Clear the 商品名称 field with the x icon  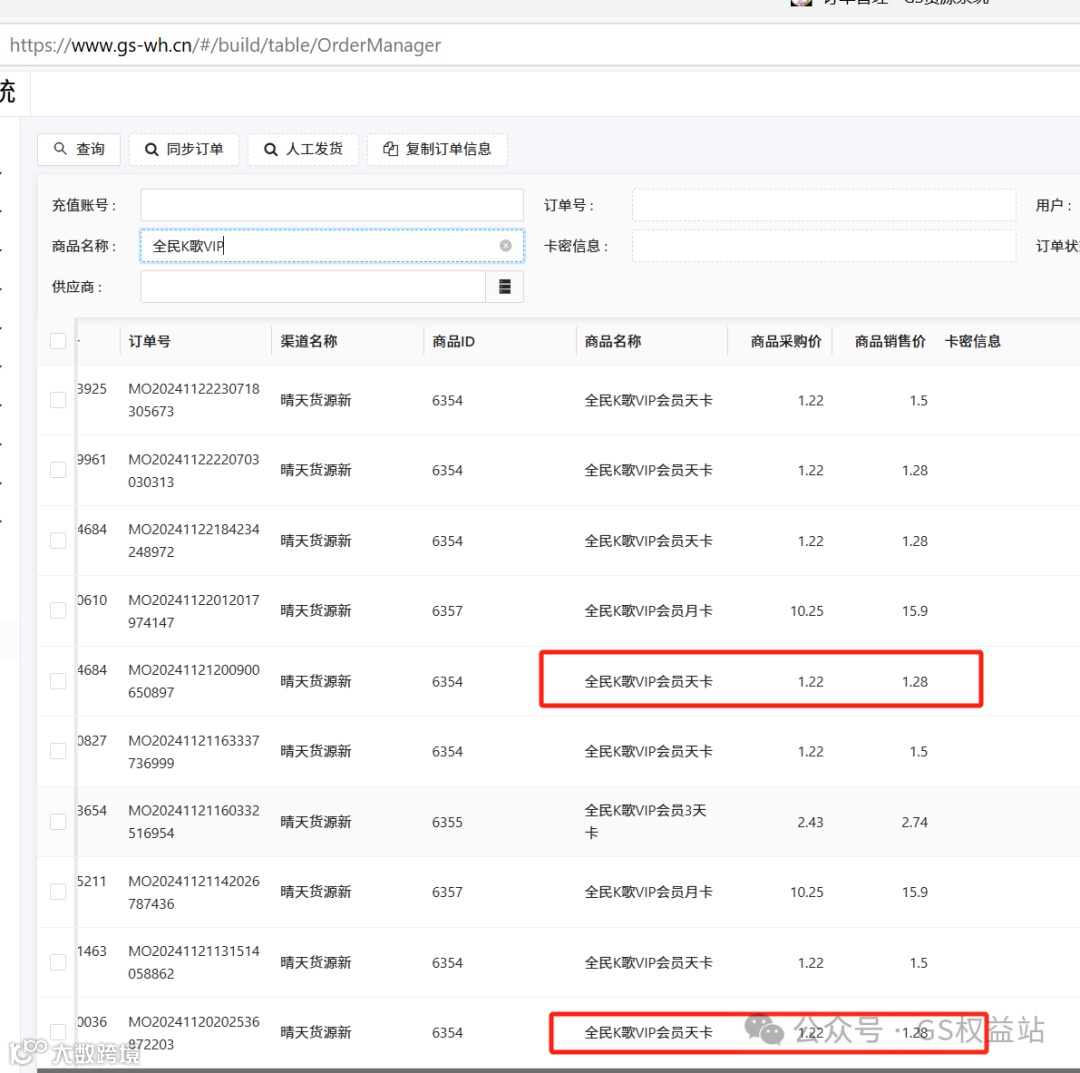pos(506,246)
